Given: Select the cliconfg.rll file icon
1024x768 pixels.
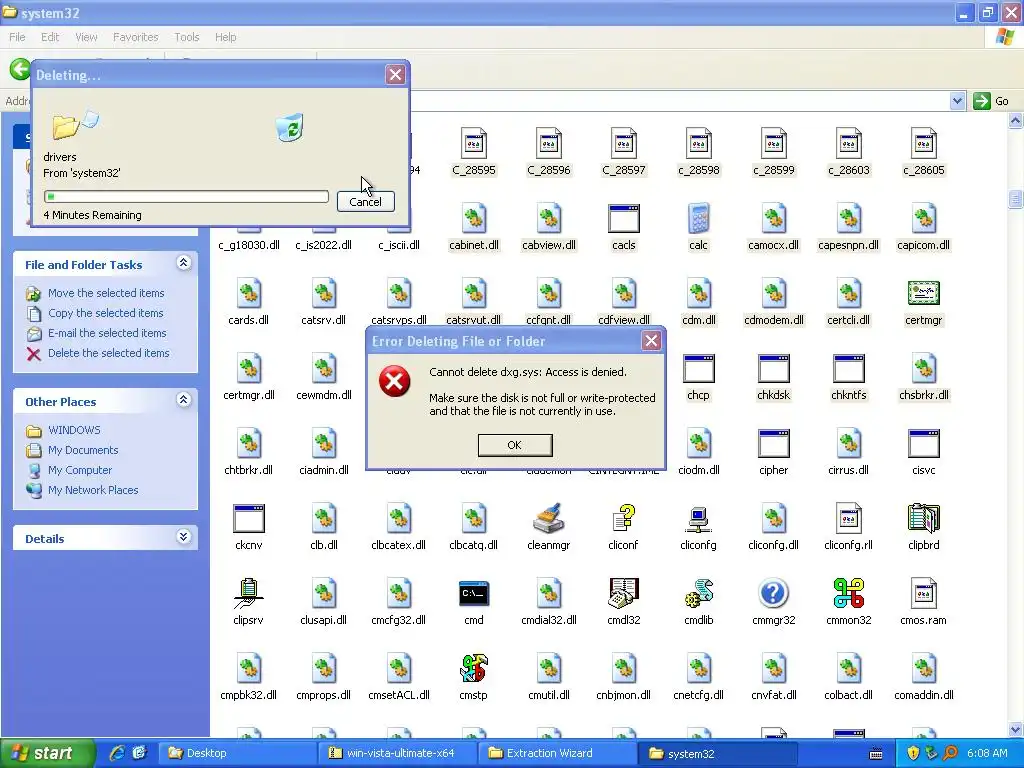Looking at the screenshot, I should (x=848, y=519).
